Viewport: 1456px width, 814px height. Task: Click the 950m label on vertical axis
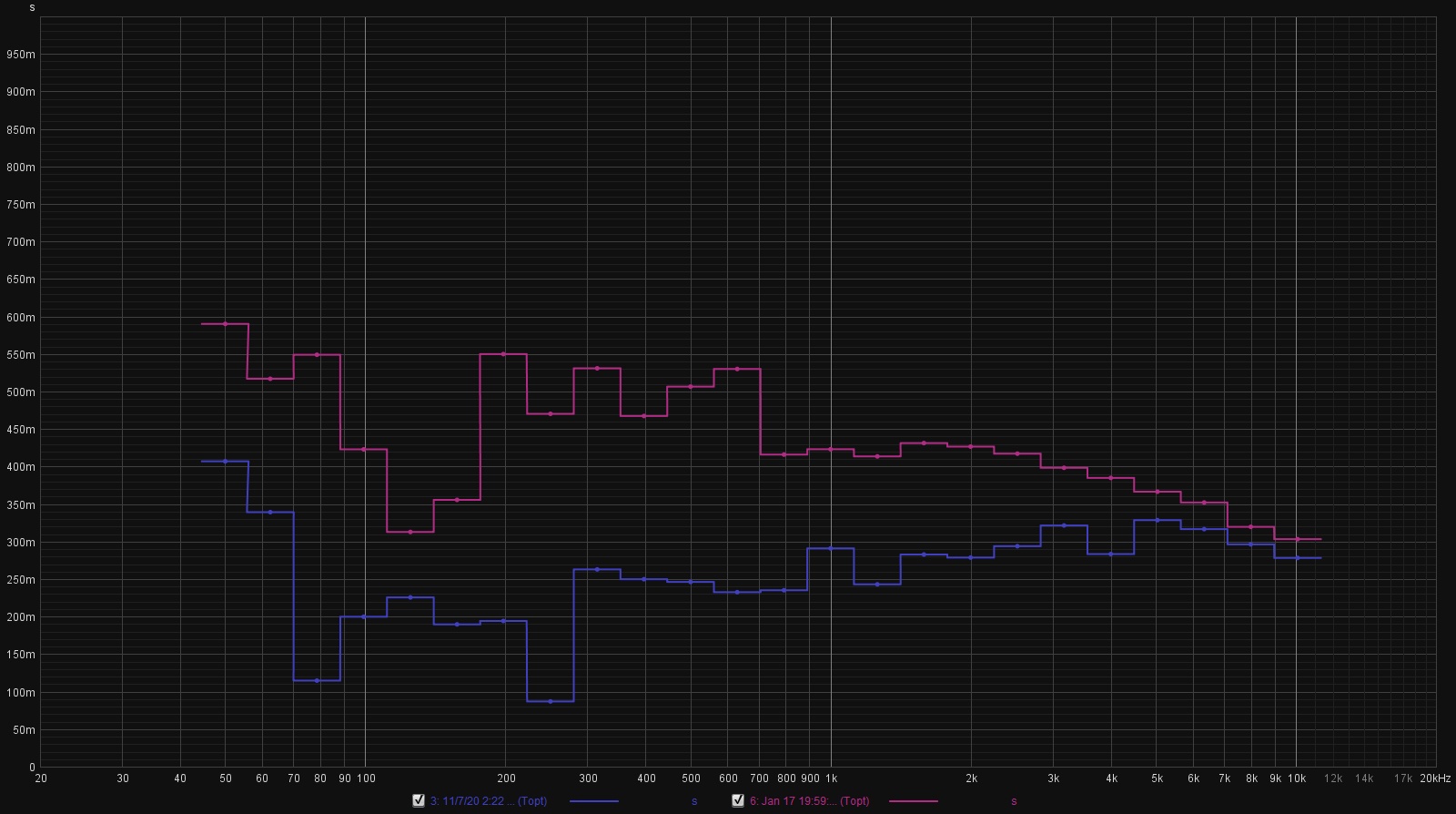[20, 55]
